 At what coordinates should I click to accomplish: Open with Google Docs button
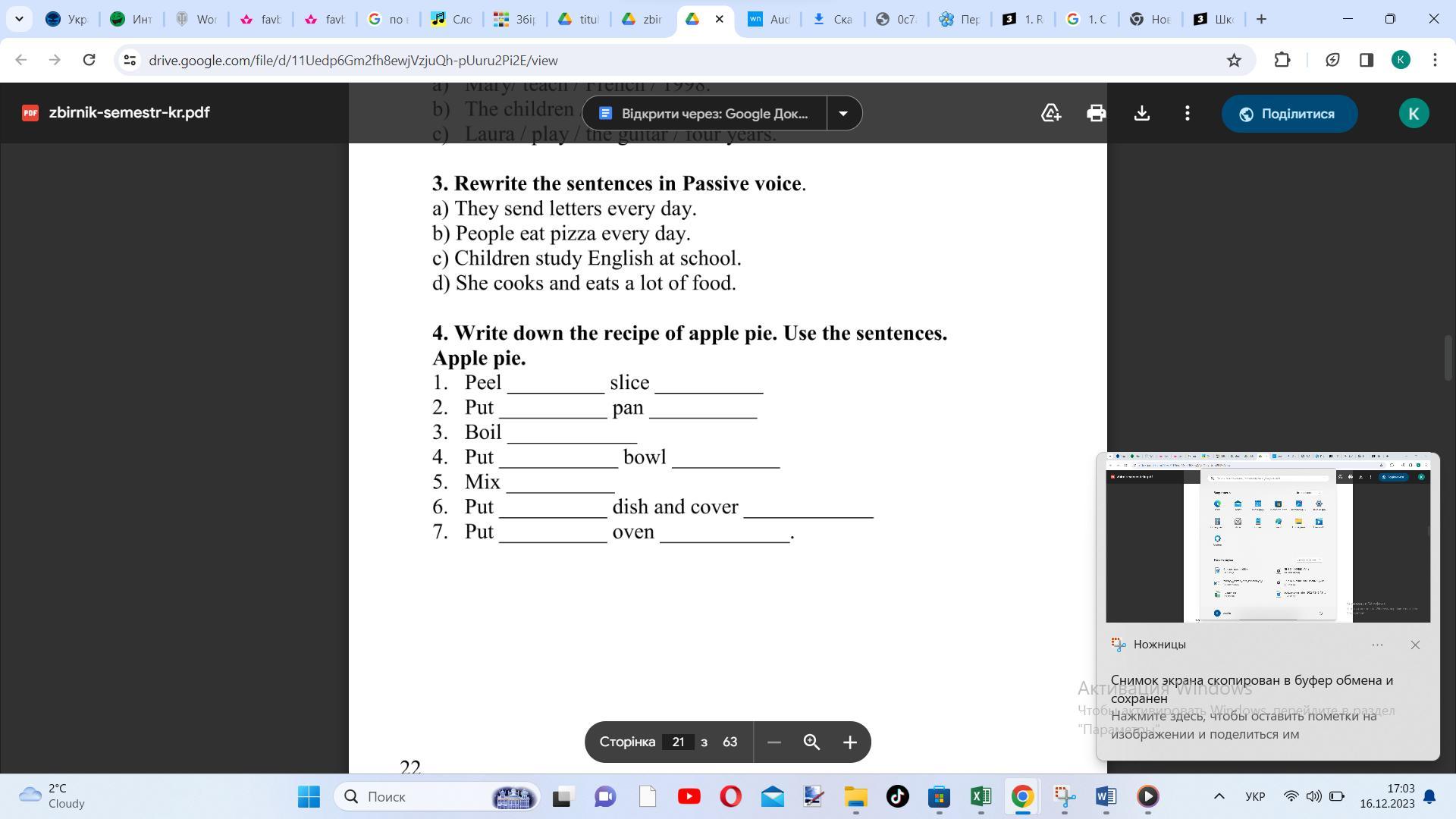click(x=704, y=113)
